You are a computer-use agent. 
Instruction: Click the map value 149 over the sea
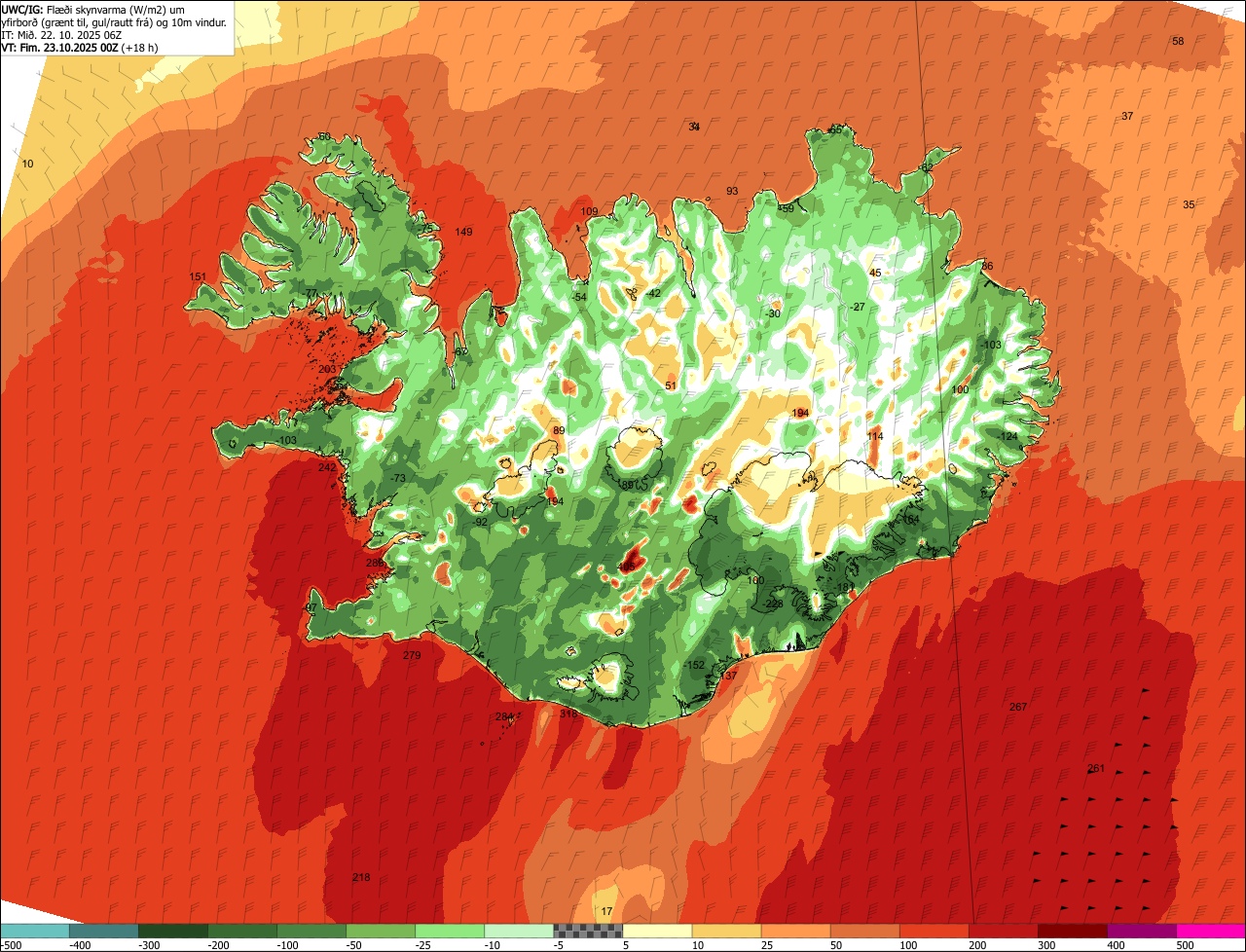point(463,232)
